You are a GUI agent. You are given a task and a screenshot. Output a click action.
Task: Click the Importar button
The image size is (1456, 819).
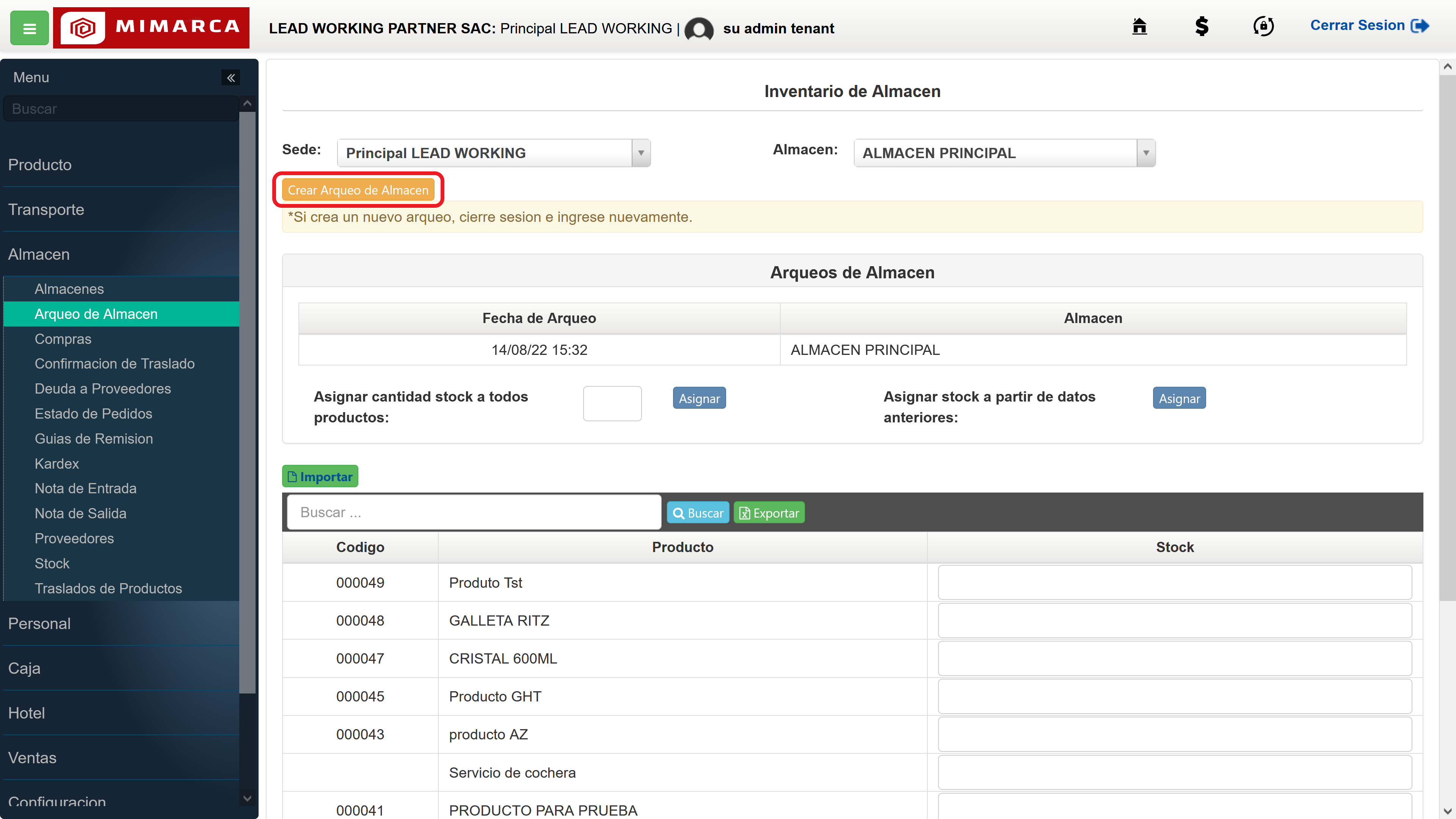click(x=320, y=477)
